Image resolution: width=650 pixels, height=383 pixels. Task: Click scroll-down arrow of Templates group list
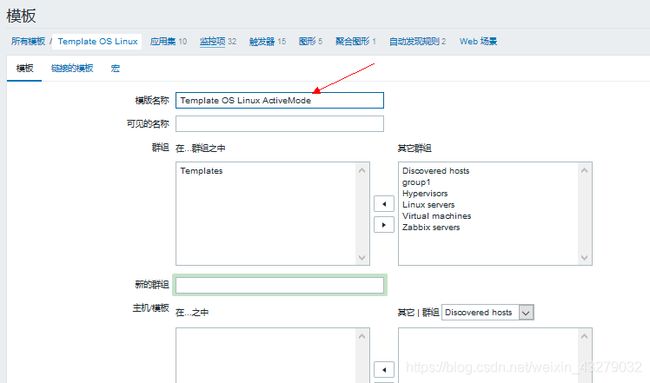[x=362, y=258]
